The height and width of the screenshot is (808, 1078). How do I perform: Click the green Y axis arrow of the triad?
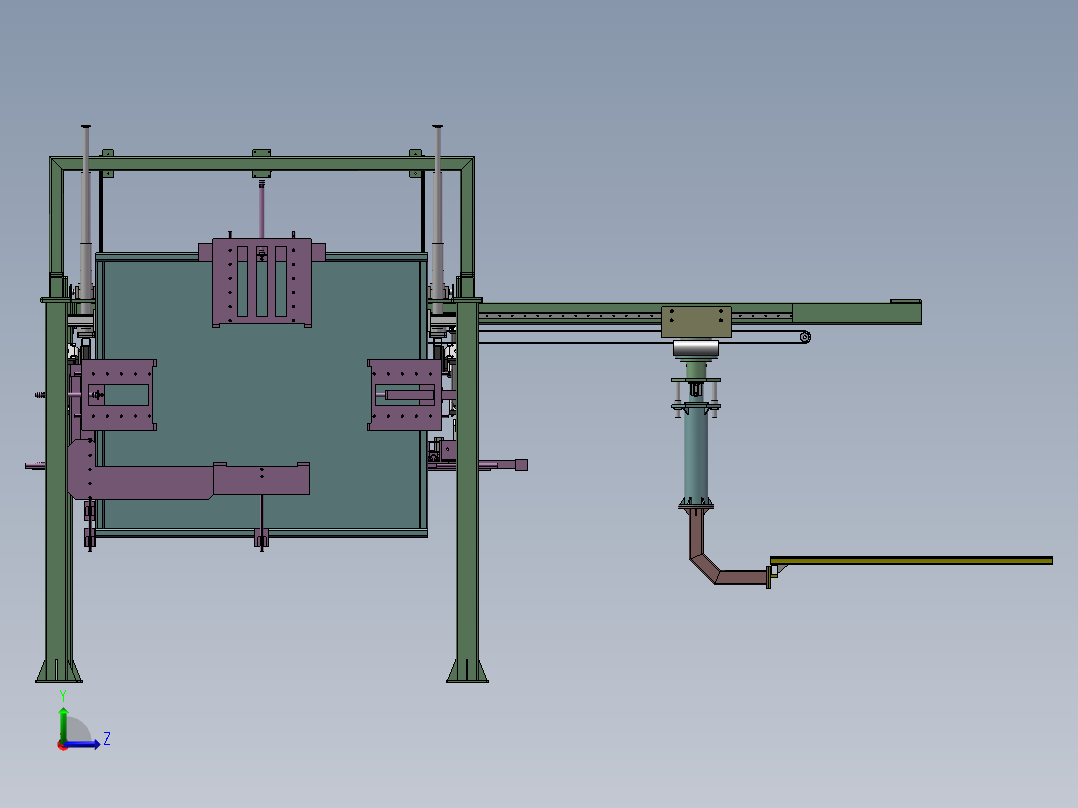click(x=63, y=718)
